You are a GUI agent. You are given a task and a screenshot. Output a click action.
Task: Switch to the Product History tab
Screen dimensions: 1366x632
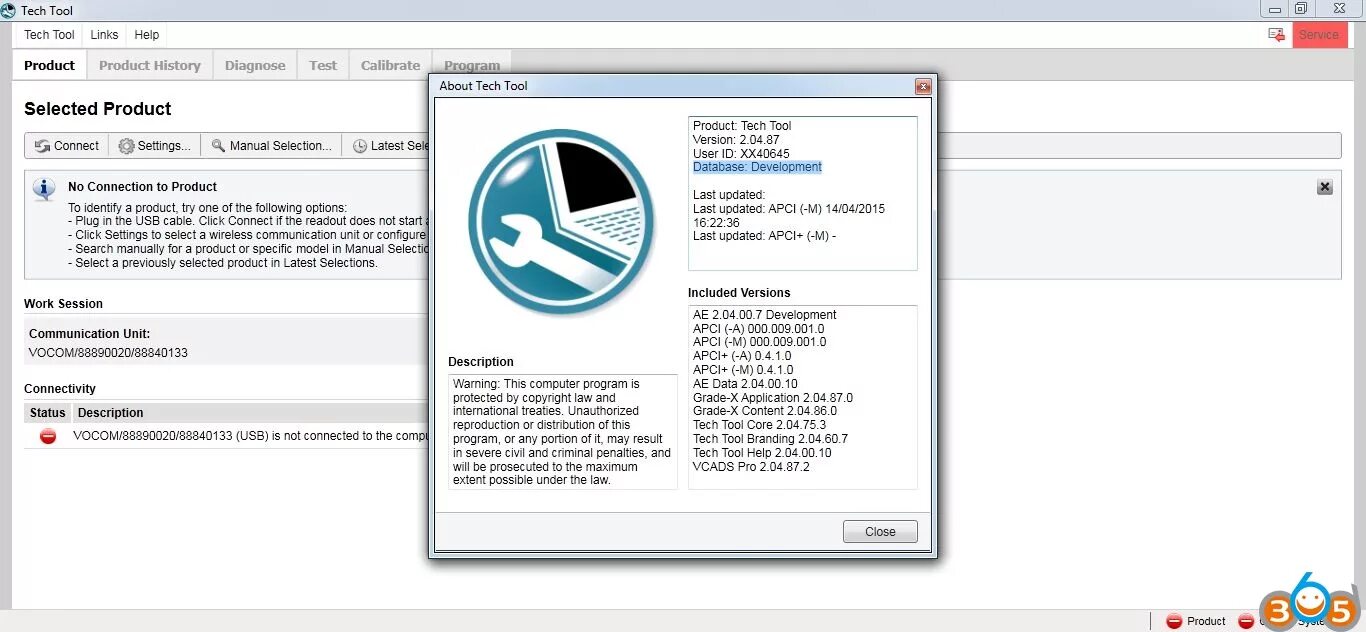pyautogui.click(x=150, y=66)
